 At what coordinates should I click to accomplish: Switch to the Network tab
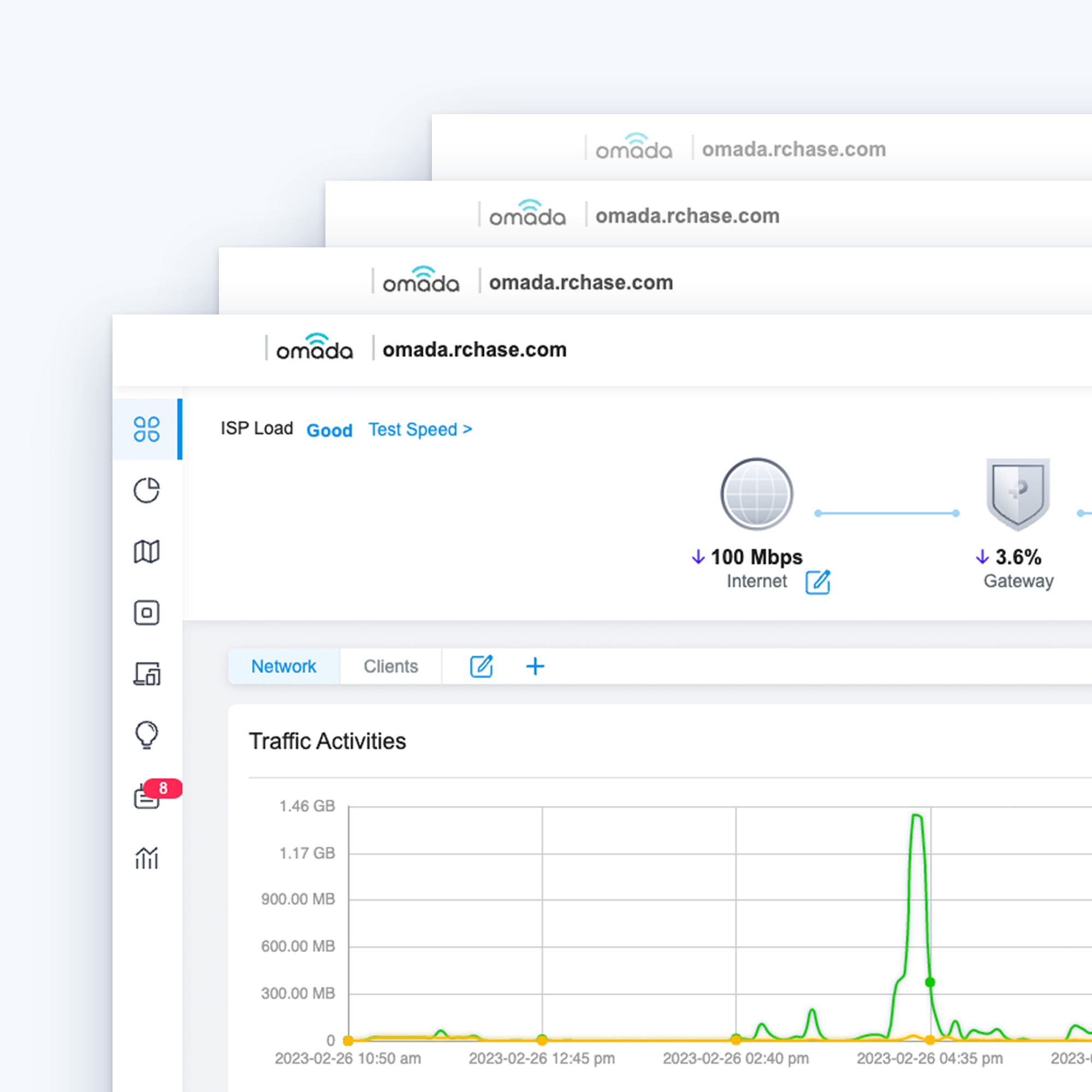point(284,666)
